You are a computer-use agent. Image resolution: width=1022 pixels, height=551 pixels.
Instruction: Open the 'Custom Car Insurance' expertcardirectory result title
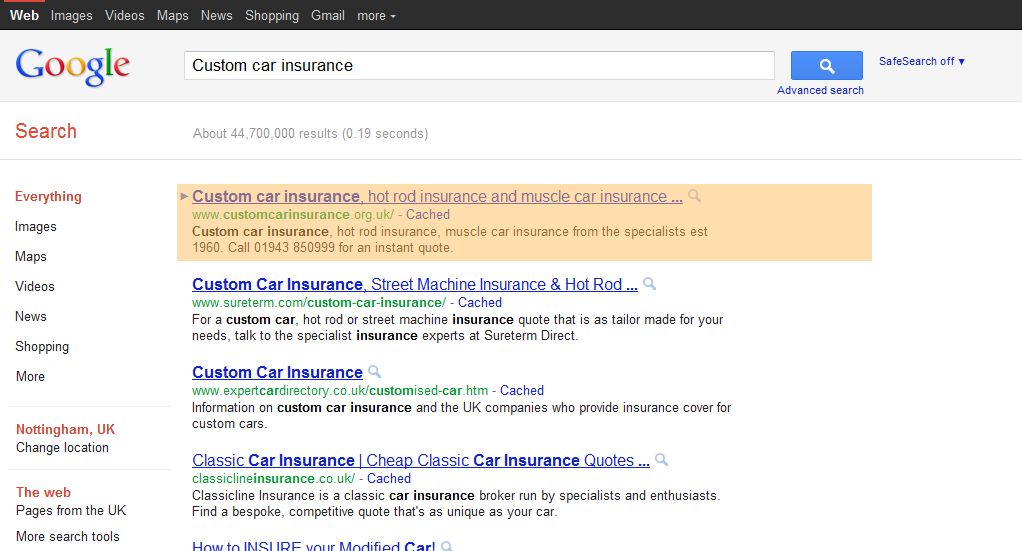277,372
